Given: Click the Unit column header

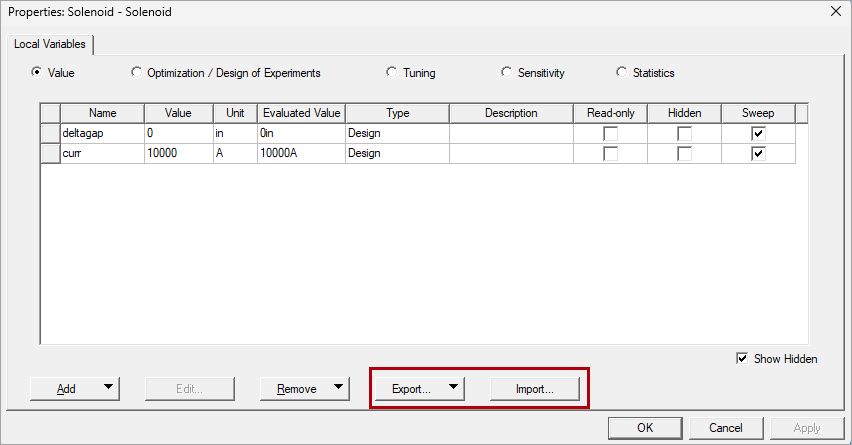Looking at the screenshot, I should point(235,113).
